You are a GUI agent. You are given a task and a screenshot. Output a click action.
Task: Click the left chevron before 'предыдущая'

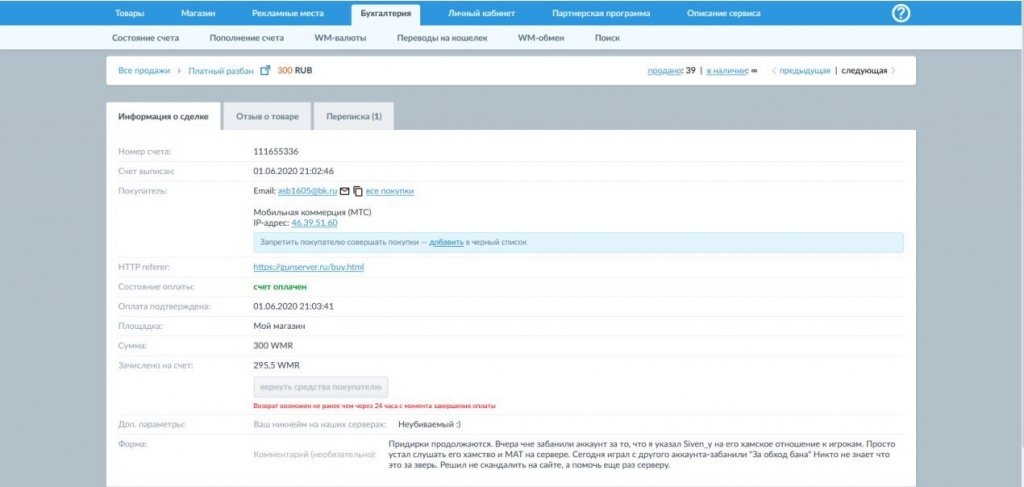click(x=772, y=71)
